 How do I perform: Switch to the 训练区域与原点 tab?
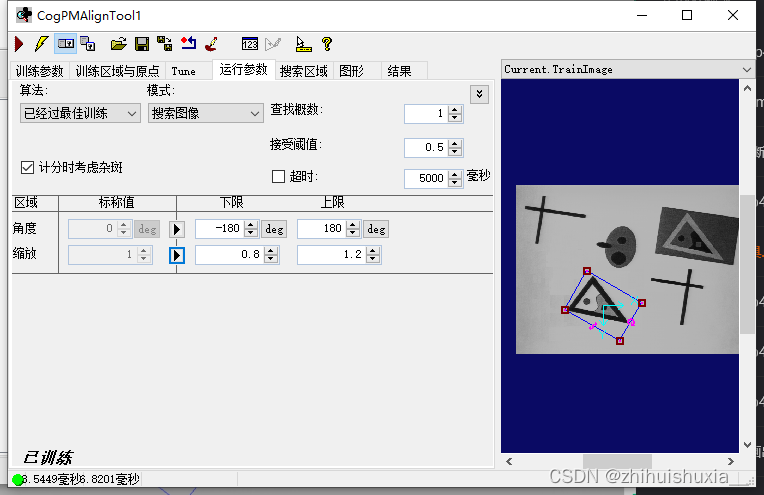pos(117,71)
